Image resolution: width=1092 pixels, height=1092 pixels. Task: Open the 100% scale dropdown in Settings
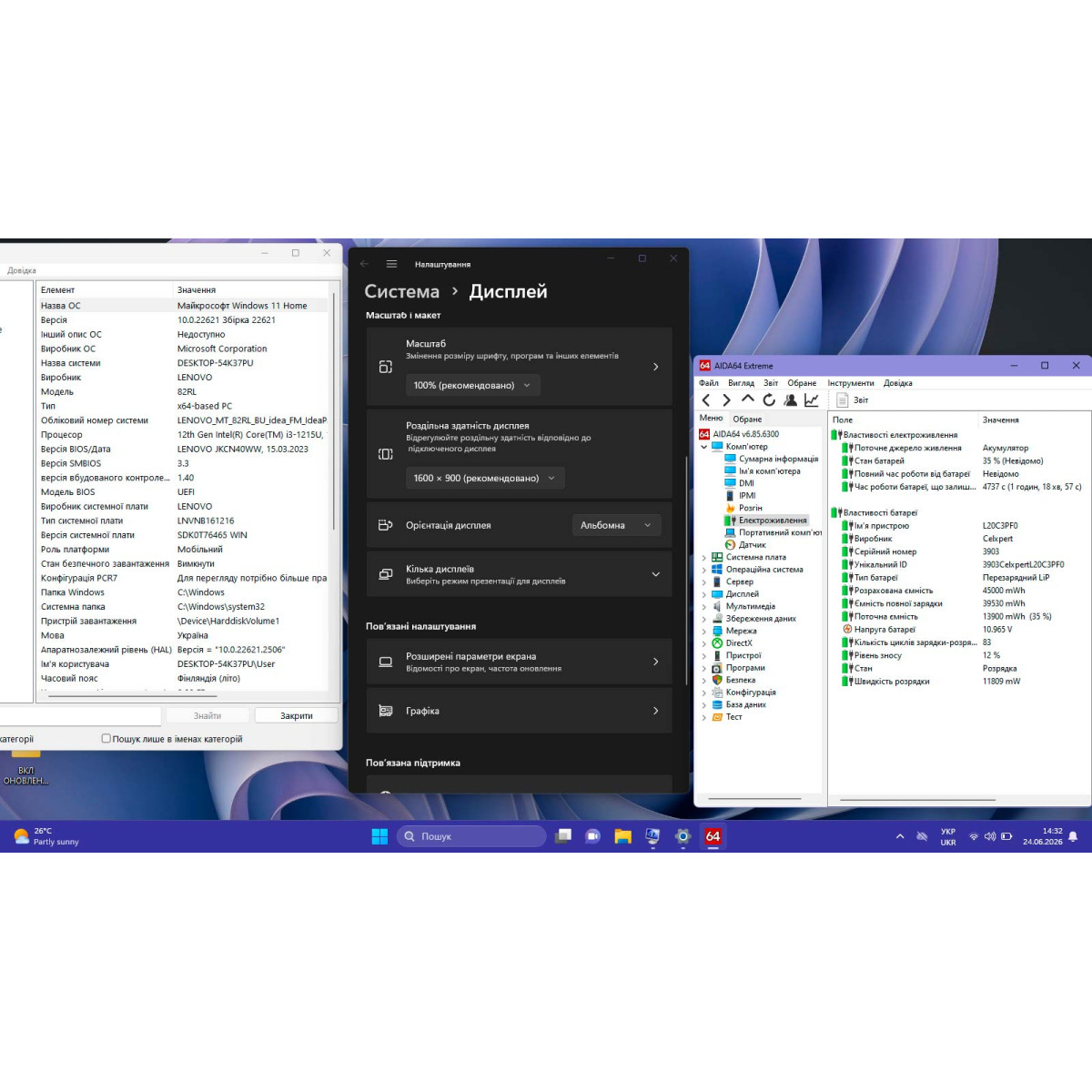(x=472, y=385)
